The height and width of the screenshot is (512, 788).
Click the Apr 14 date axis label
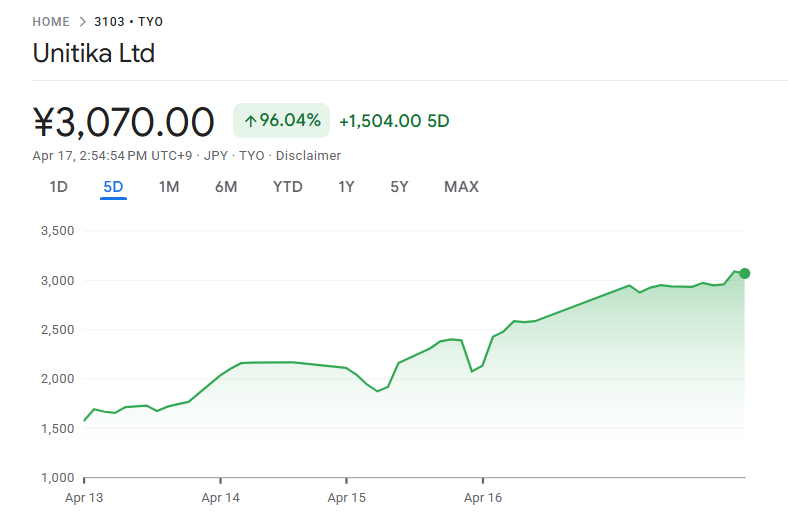pos(220,497)
